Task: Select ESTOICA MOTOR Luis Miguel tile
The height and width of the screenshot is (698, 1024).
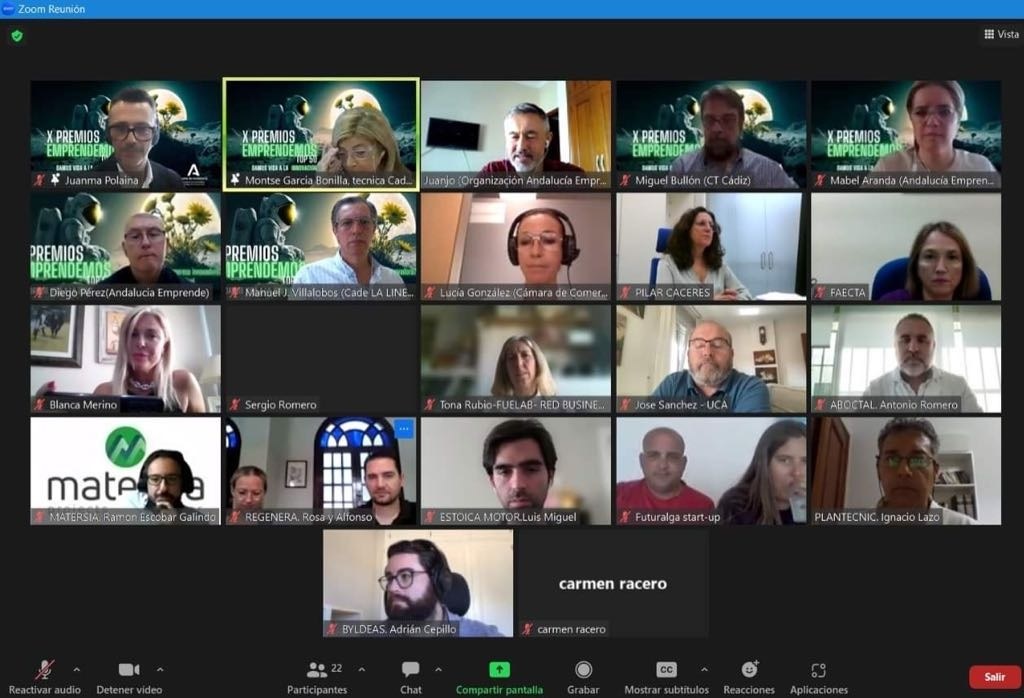Action: [x=516, y=471]
